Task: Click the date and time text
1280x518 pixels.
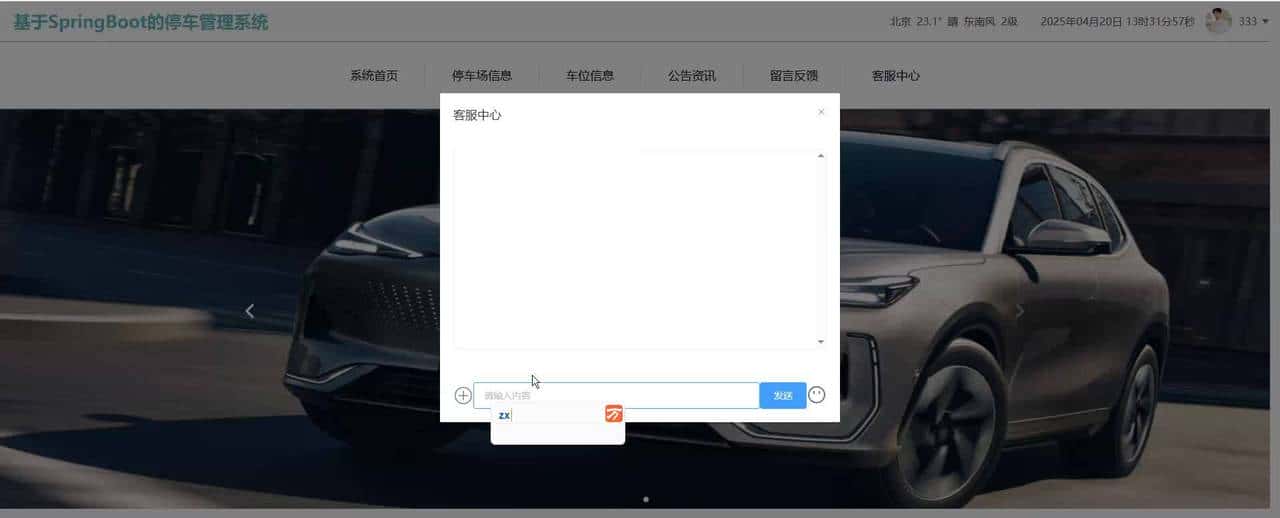Action: (1117, 21)
